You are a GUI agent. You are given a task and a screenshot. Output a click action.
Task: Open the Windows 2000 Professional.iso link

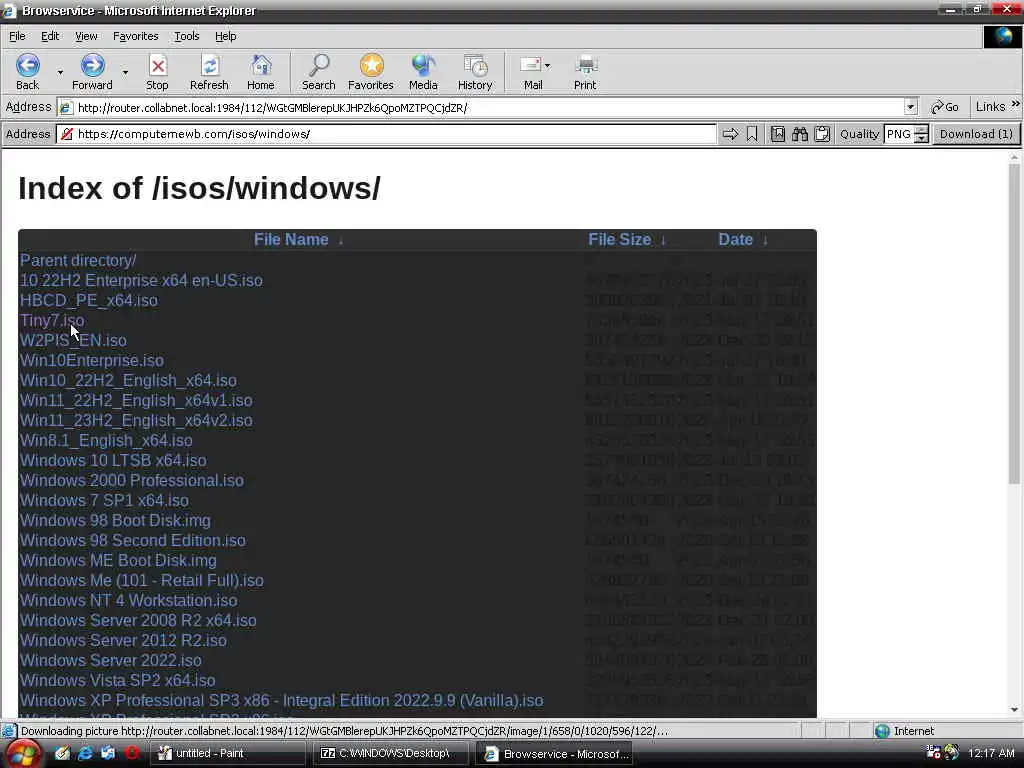point(131,480)
